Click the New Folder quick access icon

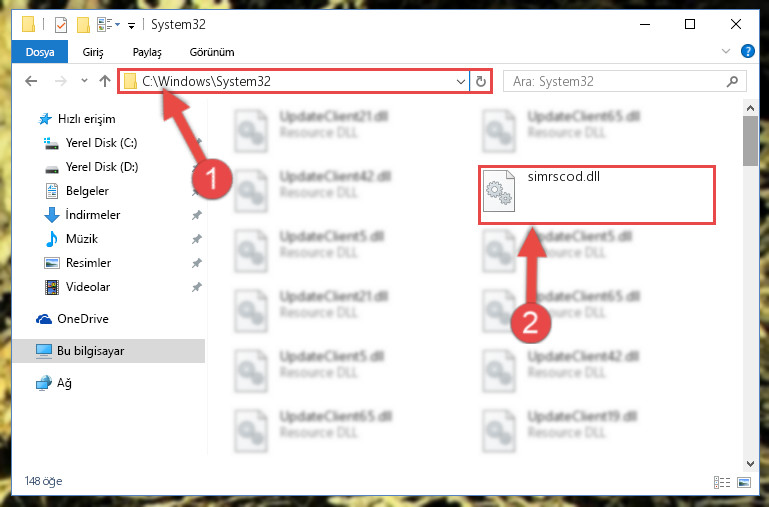point(83,25)
